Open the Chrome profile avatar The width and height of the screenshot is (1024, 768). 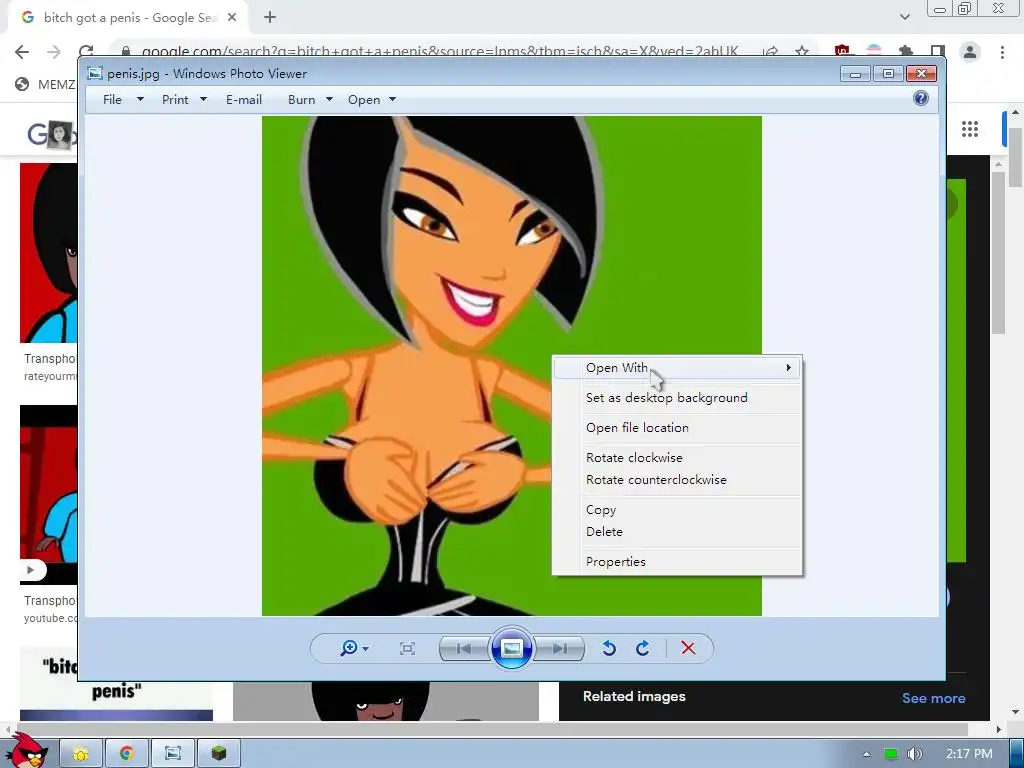(970, 52)
